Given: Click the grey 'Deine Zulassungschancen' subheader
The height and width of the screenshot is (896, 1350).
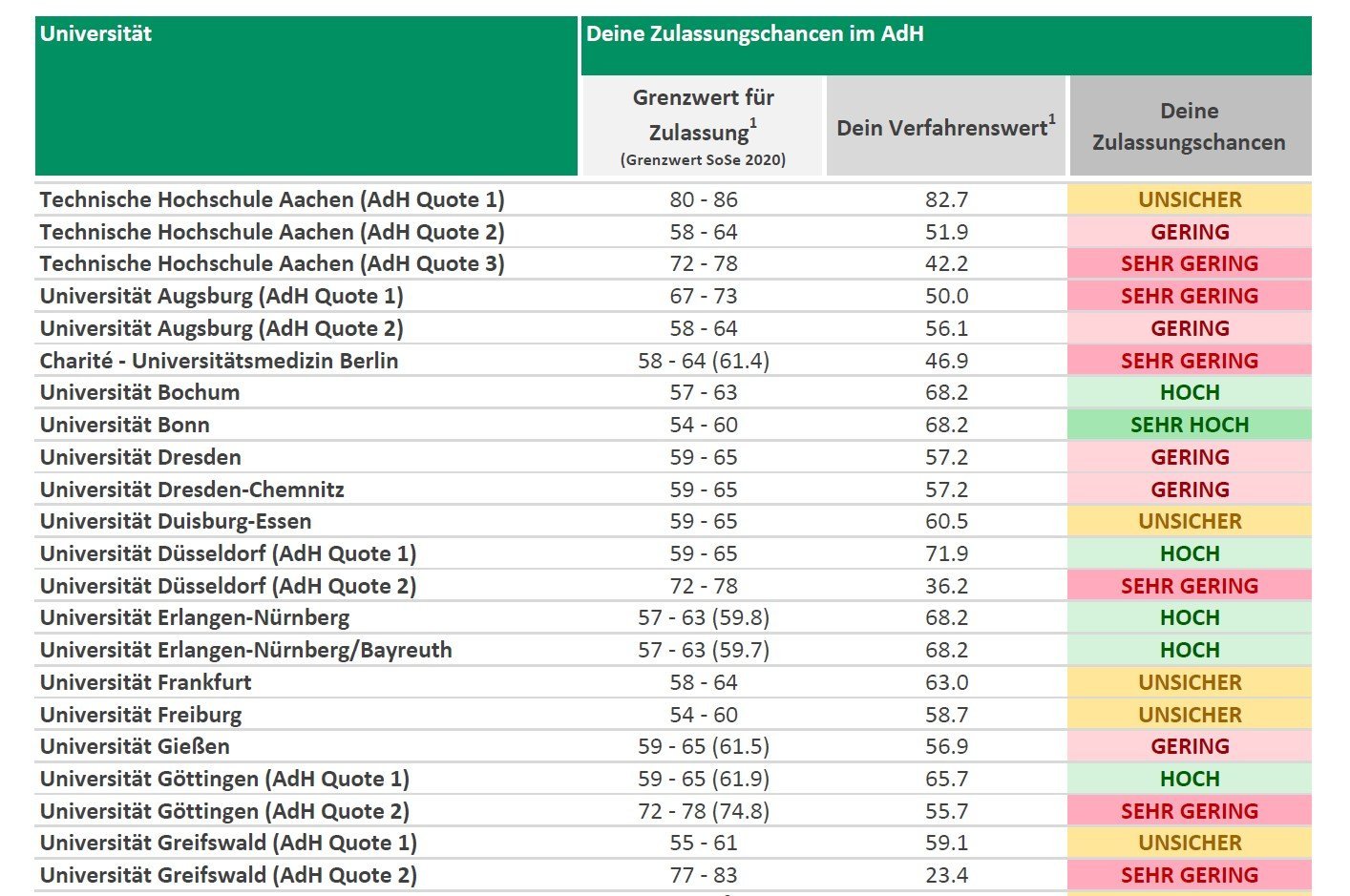Looking at the screenshot, I should (1189, 126).
